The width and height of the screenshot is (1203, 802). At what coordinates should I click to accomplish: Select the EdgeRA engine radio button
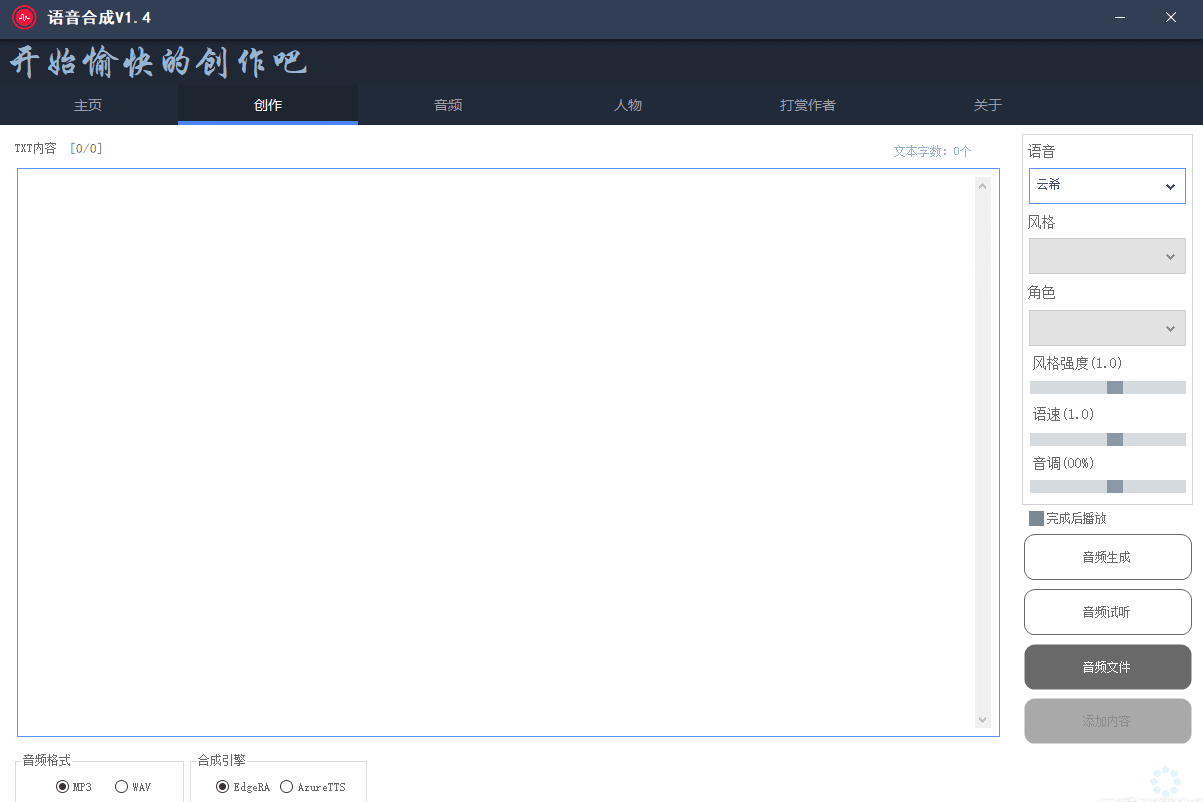(x=222, y=787)
